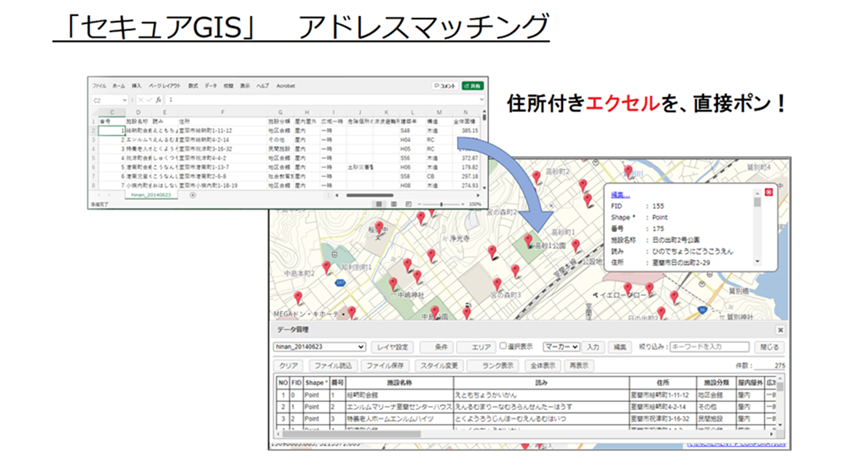This screenshot has height=467, width=853.
Task: Select the hinan_20140623 sheet tab
Action: [x=151, y=195]
